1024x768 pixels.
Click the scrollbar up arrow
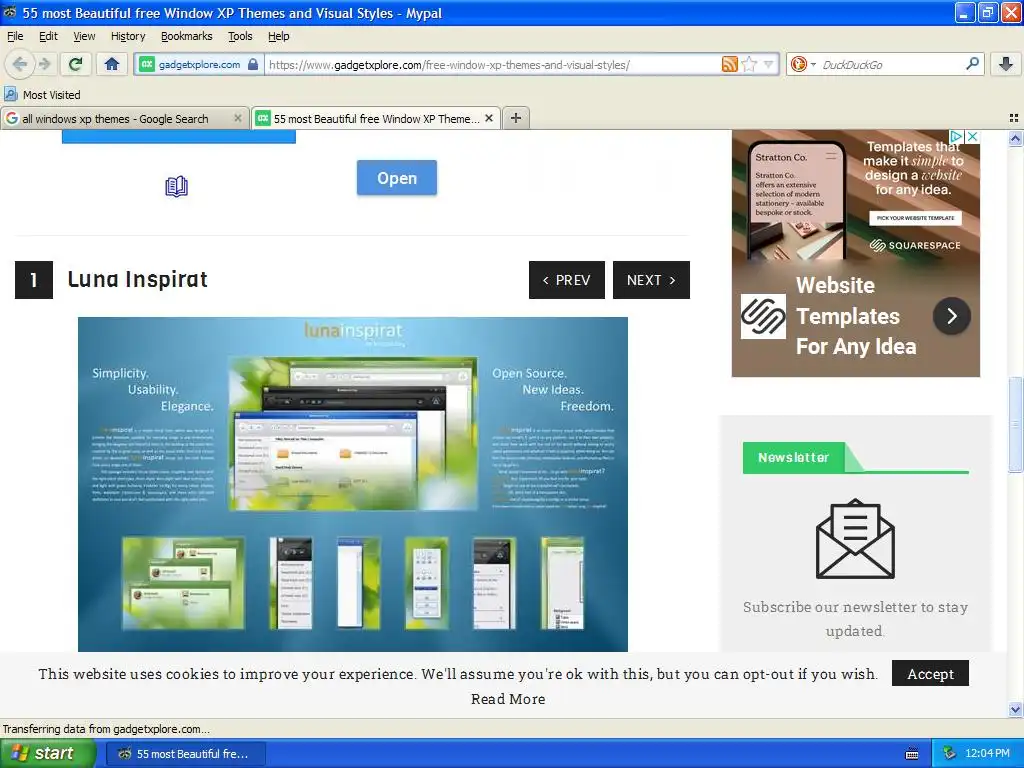tap(1015, 138)
